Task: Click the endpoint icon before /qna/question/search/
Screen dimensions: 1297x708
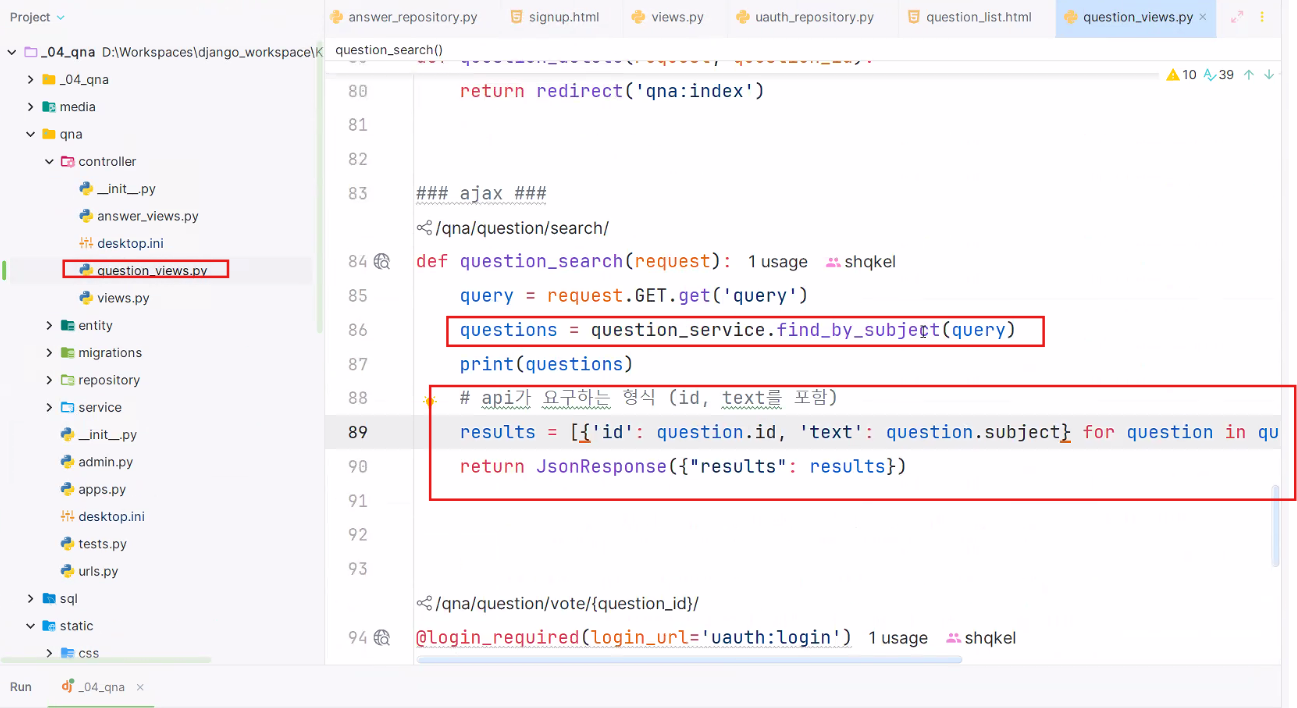Action: pos(424,228)
